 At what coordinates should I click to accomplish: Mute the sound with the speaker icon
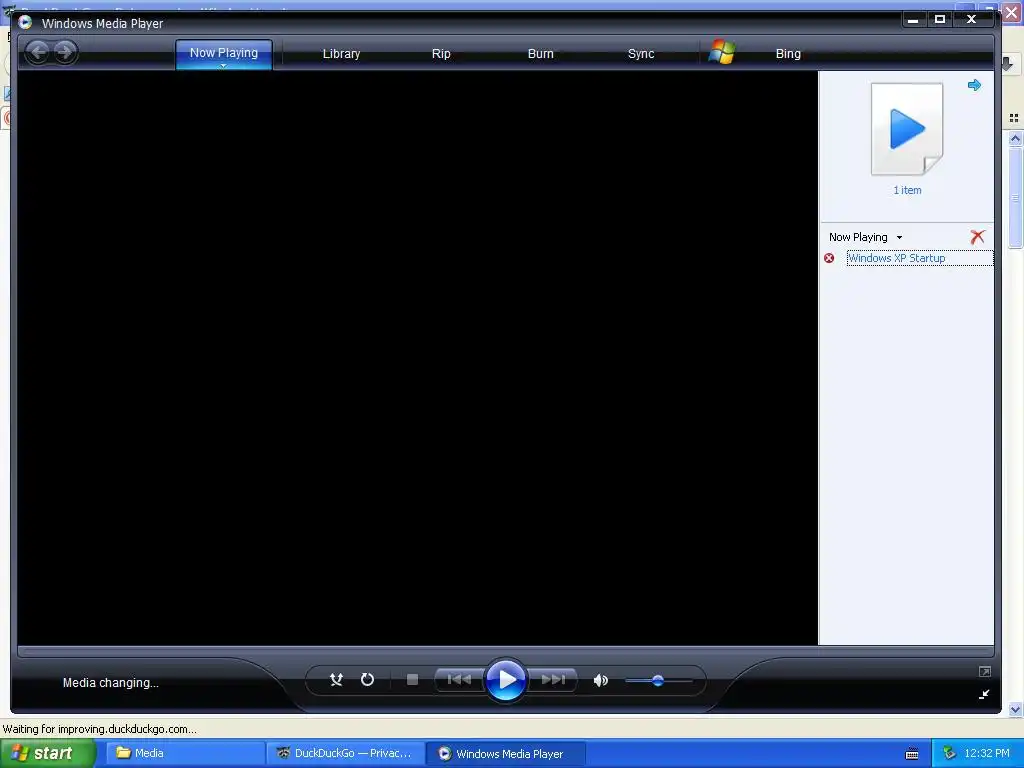point(600,680)
